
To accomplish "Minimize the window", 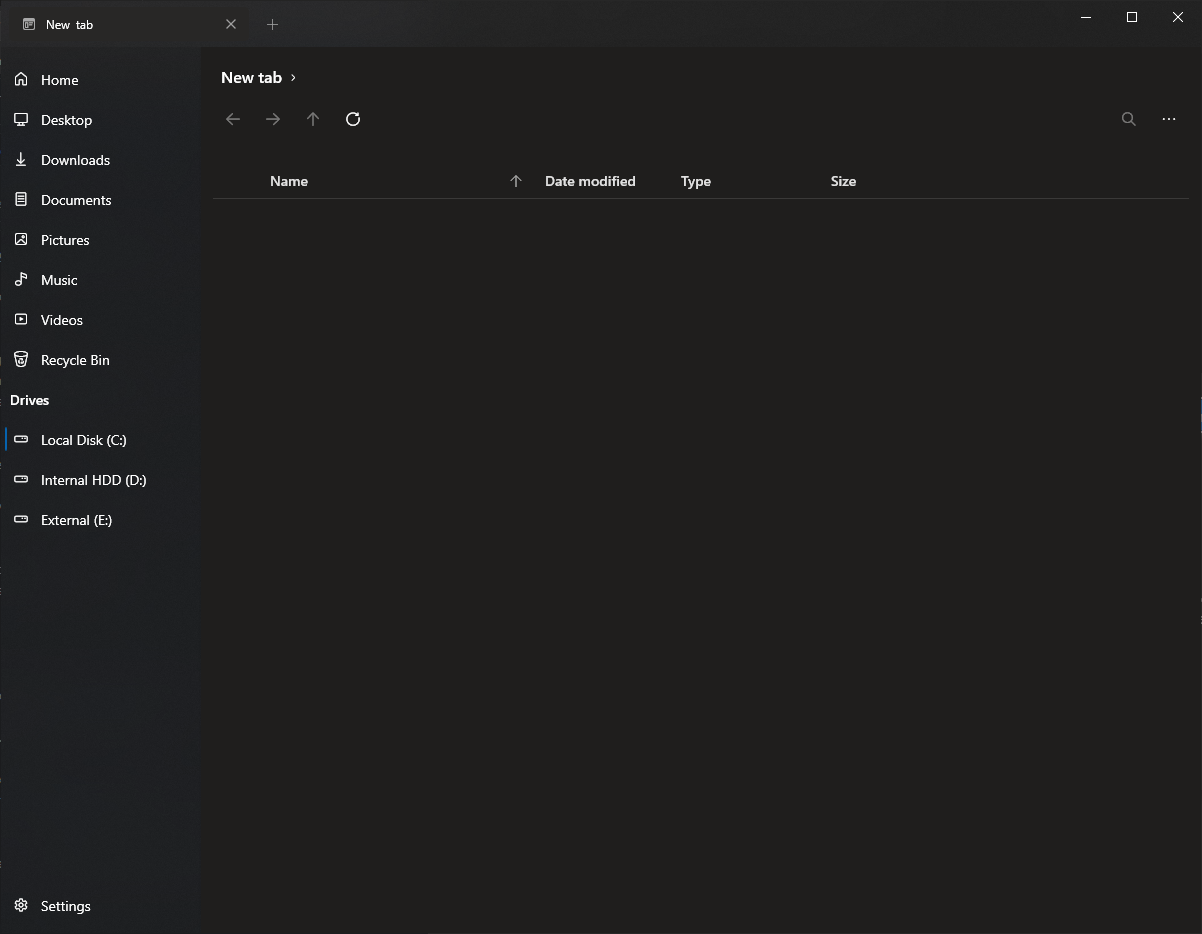I will pos(1086,17).
